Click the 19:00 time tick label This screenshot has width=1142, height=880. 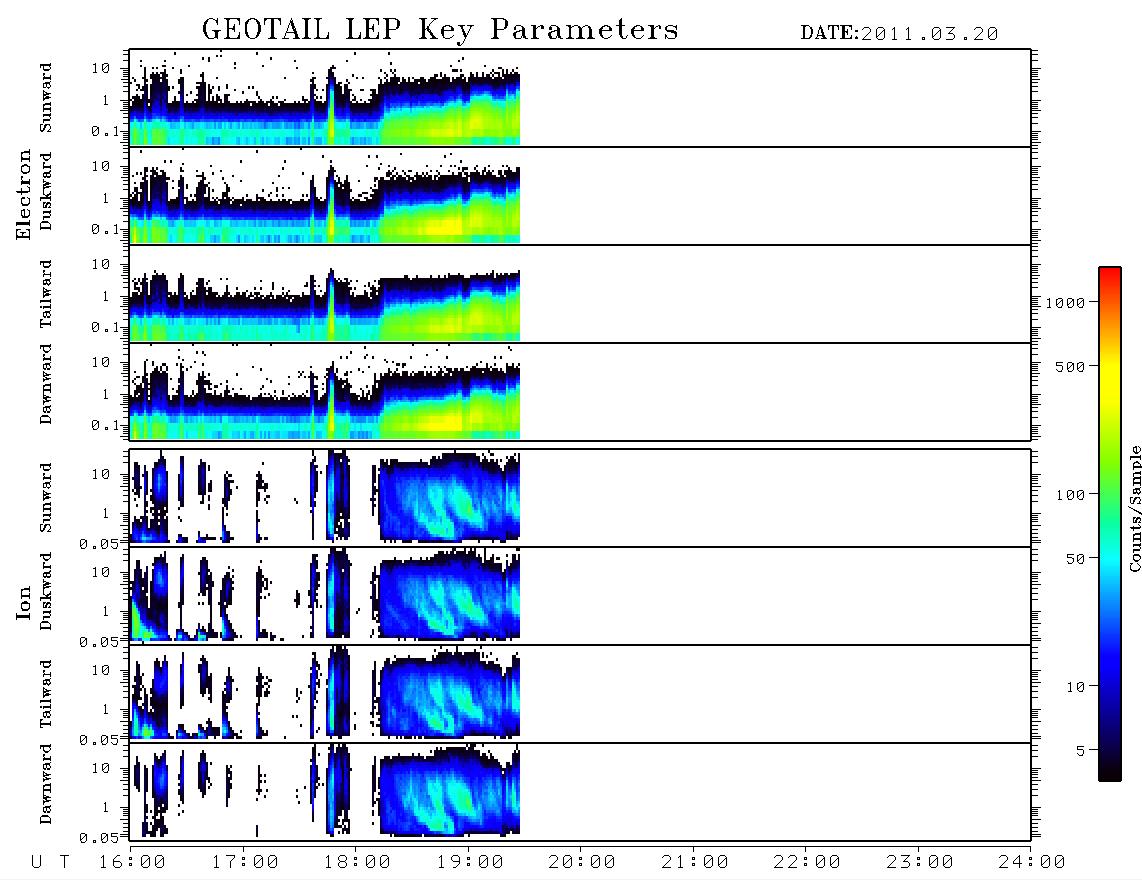point(470,863)
